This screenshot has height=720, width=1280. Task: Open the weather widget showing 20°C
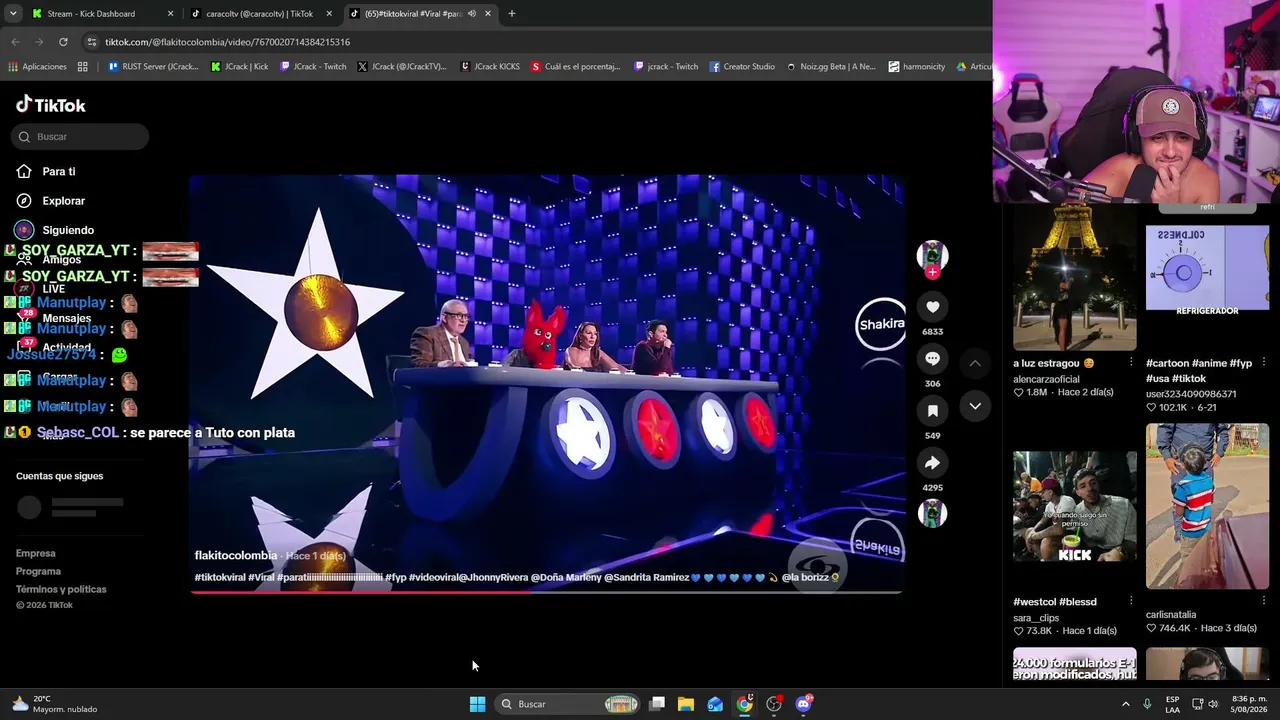(x=54, y=704)
